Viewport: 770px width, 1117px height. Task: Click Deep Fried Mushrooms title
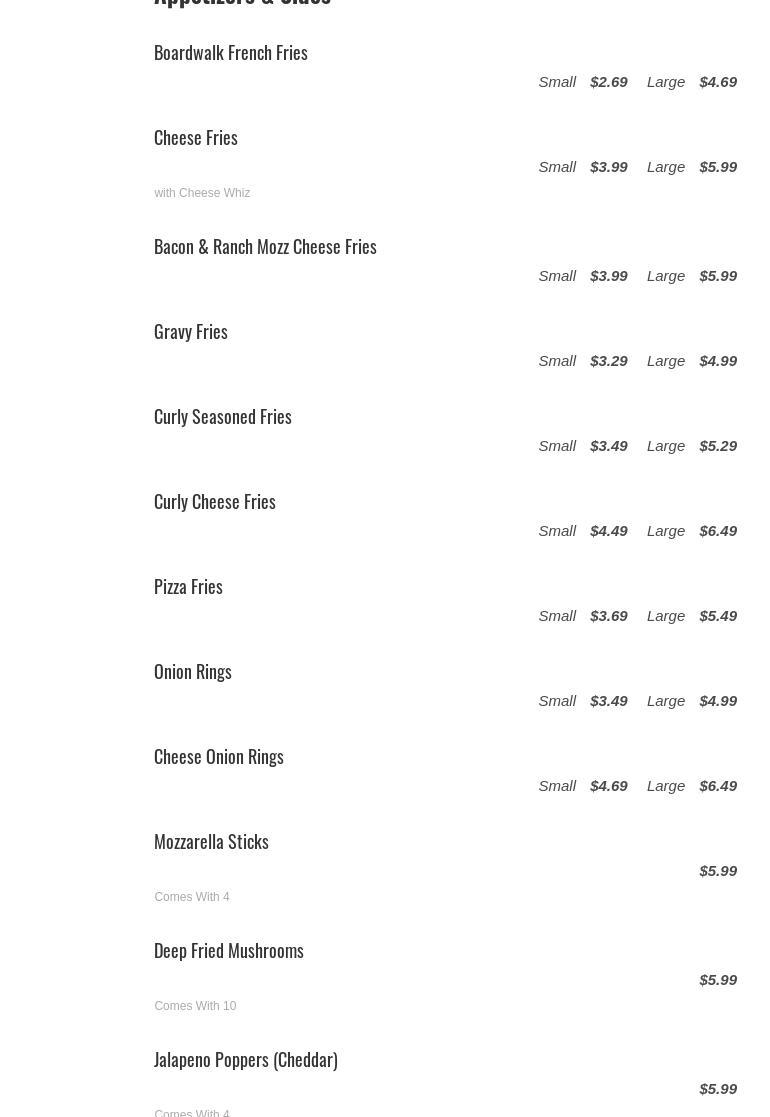click(x=229, y=951)
